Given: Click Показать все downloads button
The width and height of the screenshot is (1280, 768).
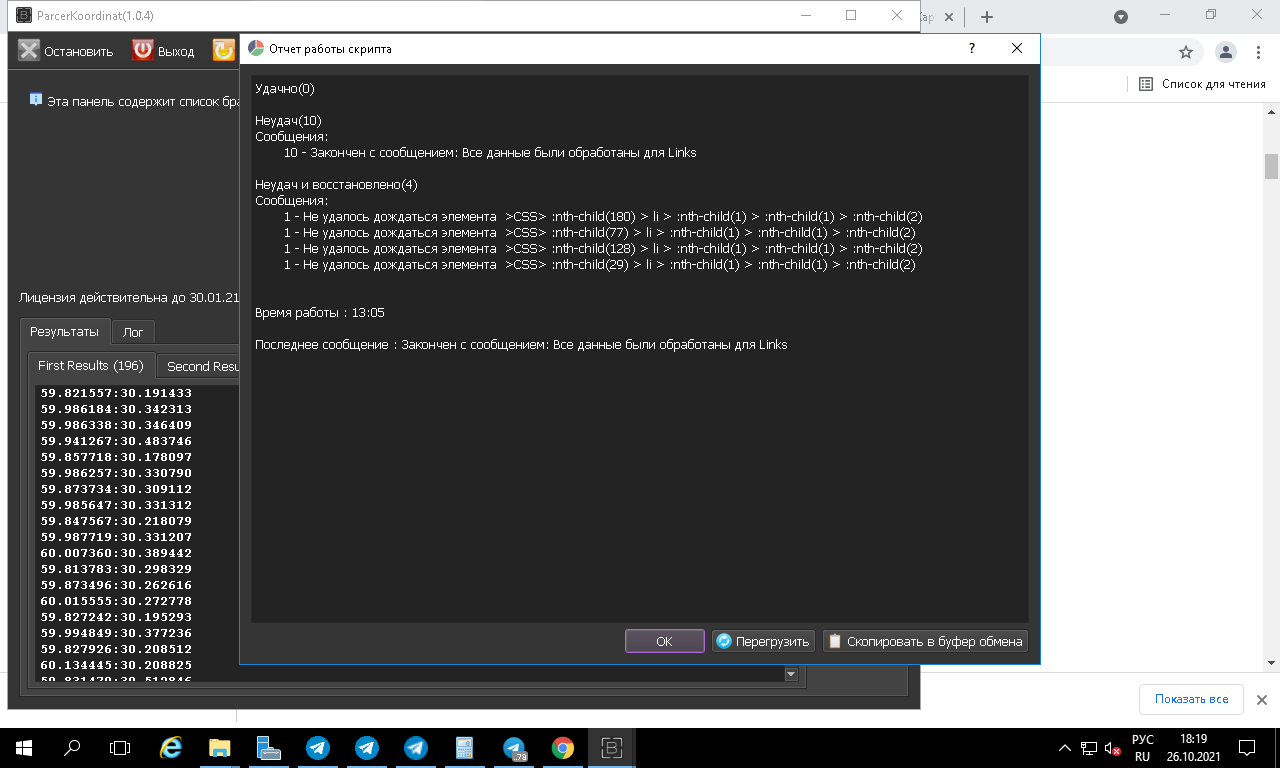Looking at the screenshot, I should (x=1190, y=699).
